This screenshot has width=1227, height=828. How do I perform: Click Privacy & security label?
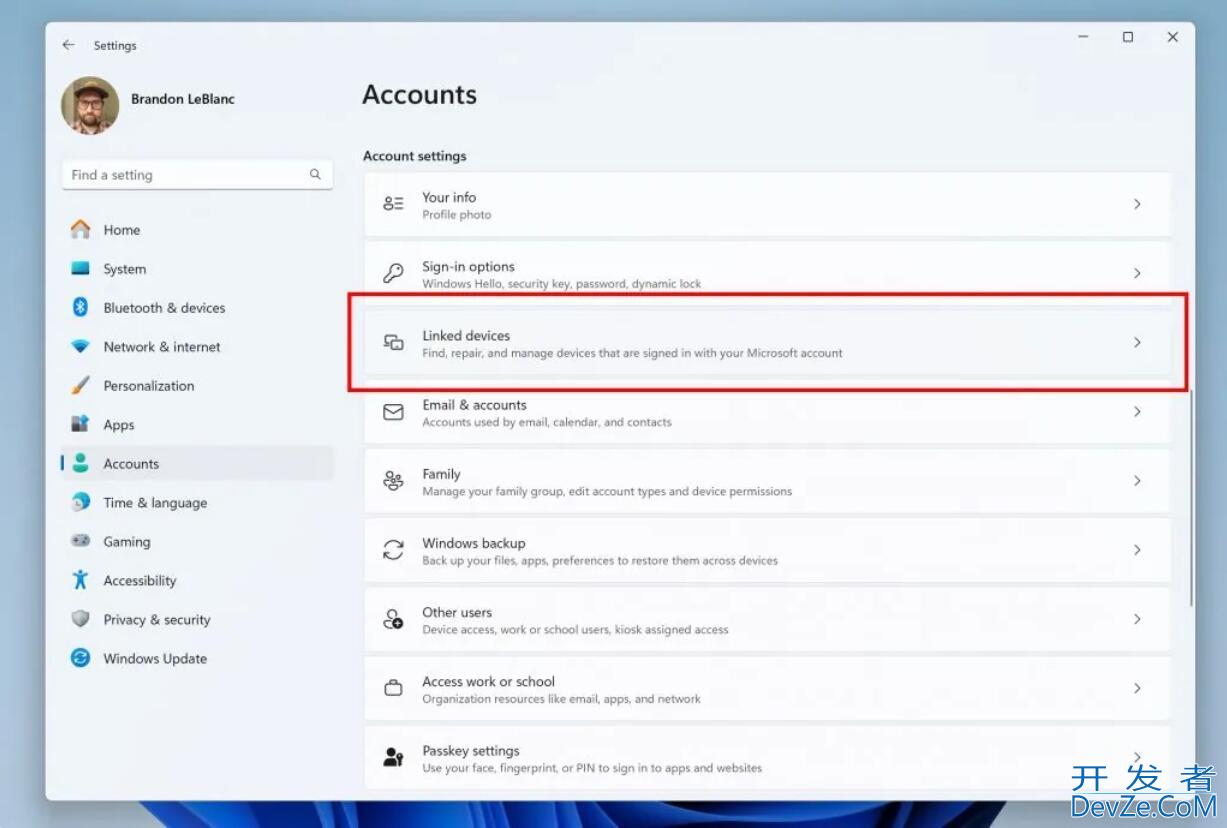[157, 620]
